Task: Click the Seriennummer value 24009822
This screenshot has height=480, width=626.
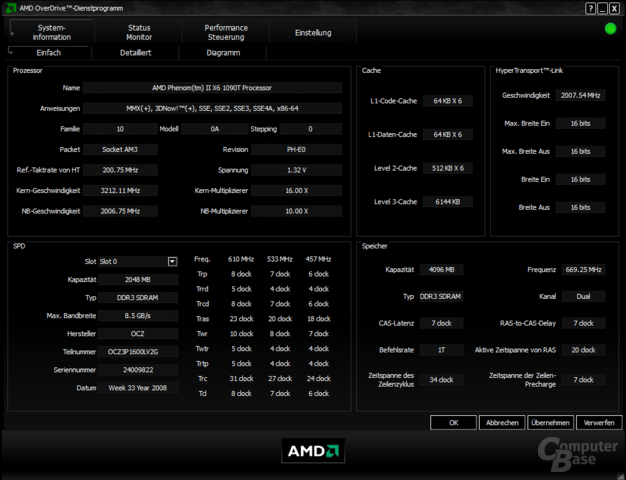Action: [138, 370]
